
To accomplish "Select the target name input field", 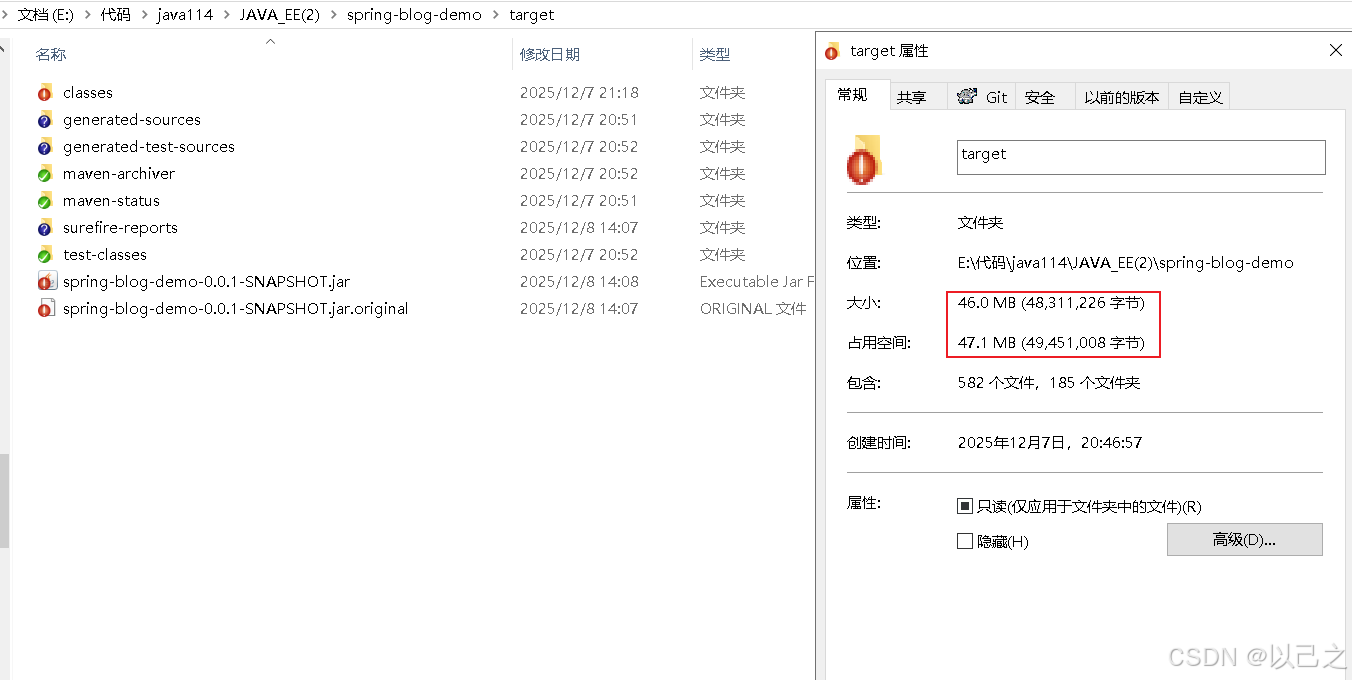I will point(1139,156).
